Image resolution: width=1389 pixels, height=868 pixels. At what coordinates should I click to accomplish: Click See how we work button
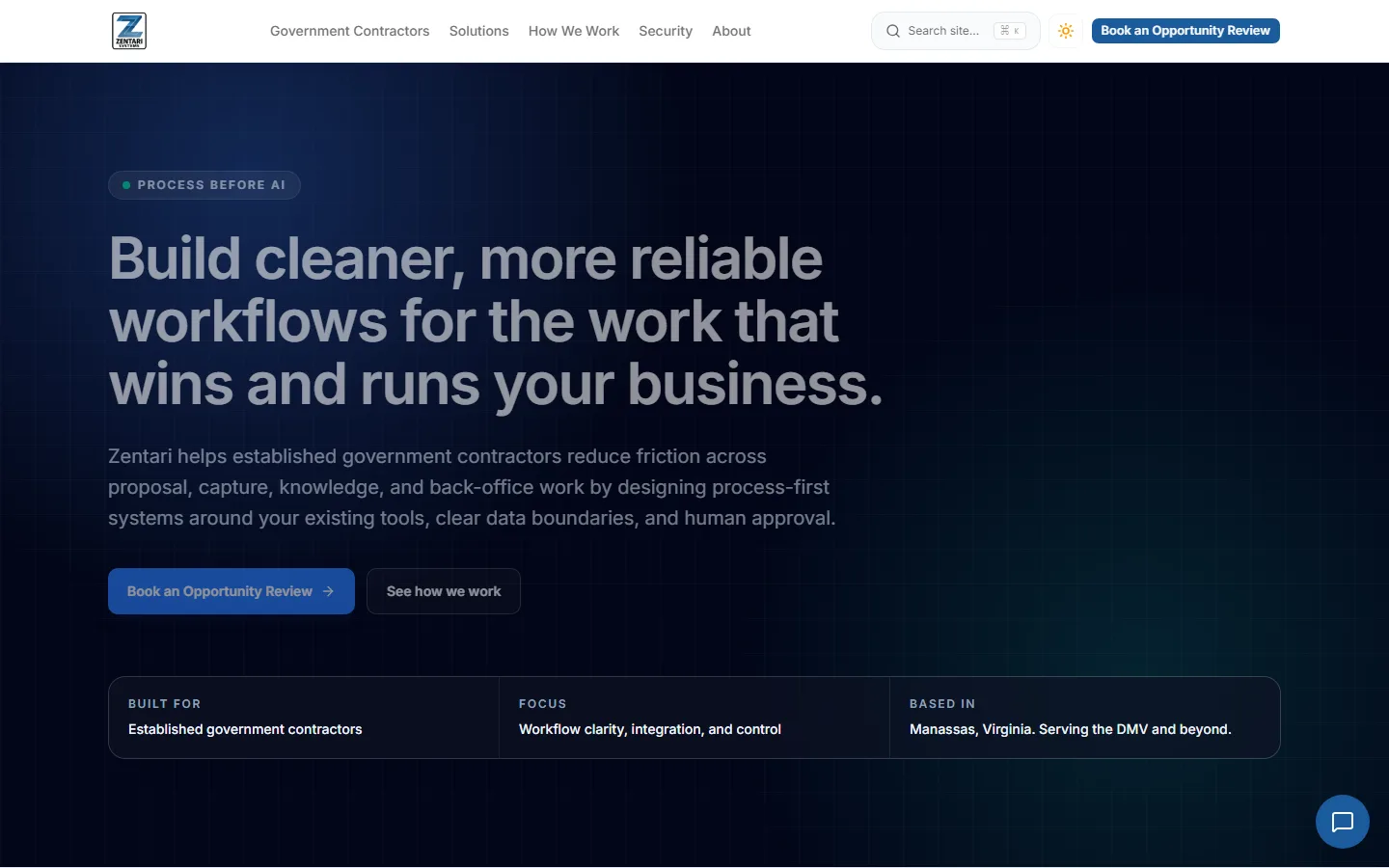[444, 591]
